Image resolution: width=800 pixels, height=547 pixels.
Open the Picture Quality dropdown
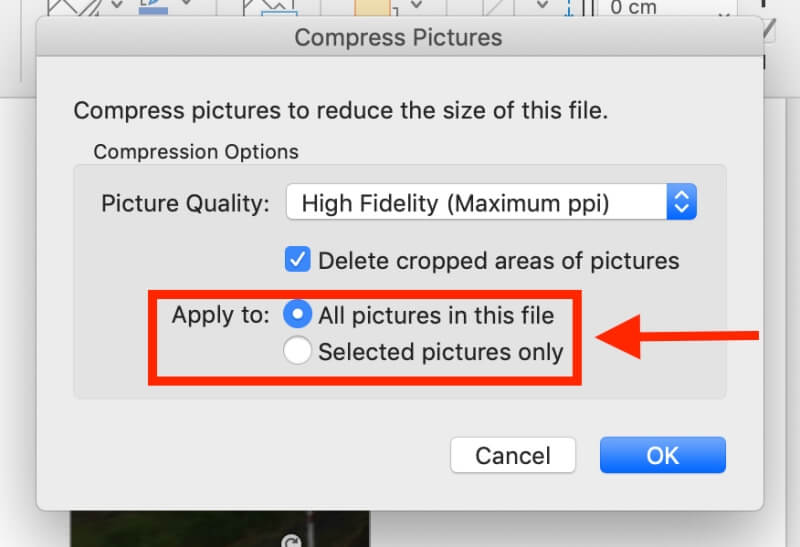pyautogui.click(x=491, y=202)
